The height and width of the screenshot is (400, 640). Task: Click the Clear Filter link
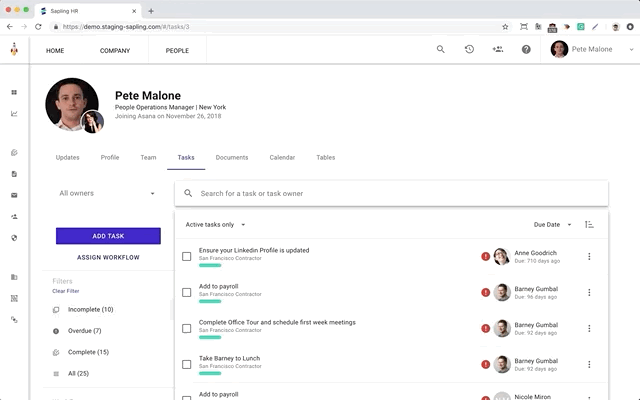click(x=65, y=291)
